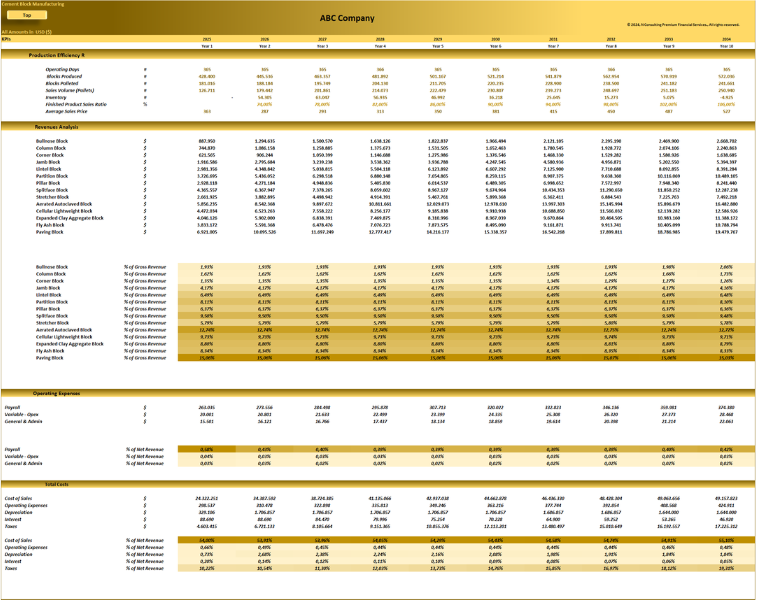Select Year 1 Payroll % of Net Revenue cell
Image resolution: width=759 pixels, height=600 pixels.
coord(207,450)
